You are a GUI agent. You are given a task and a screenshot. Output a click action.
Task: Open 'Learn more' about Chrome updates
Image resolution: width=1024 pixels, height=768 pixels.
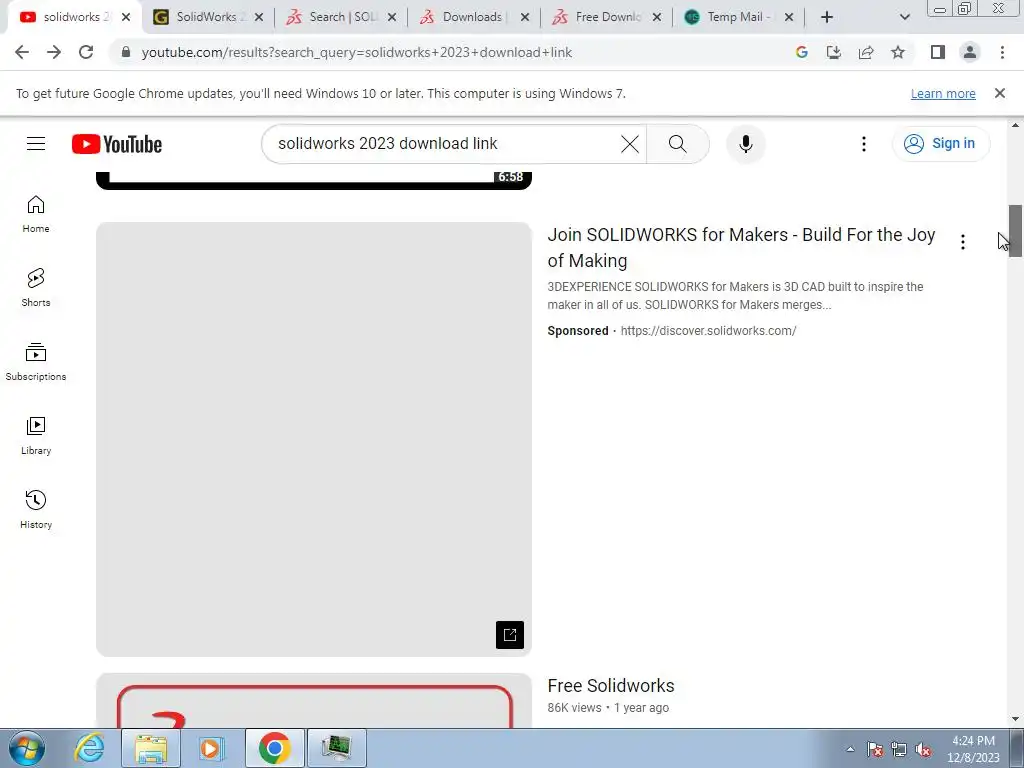pos(943,93)
